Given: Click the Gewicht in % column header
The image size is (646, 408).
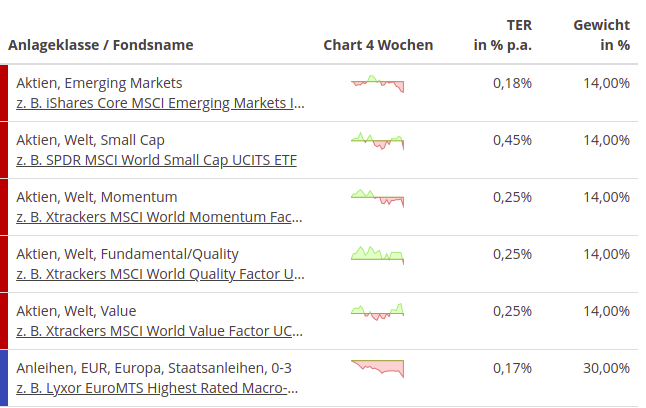Looking at the screenshot, I should coord(600,35).
